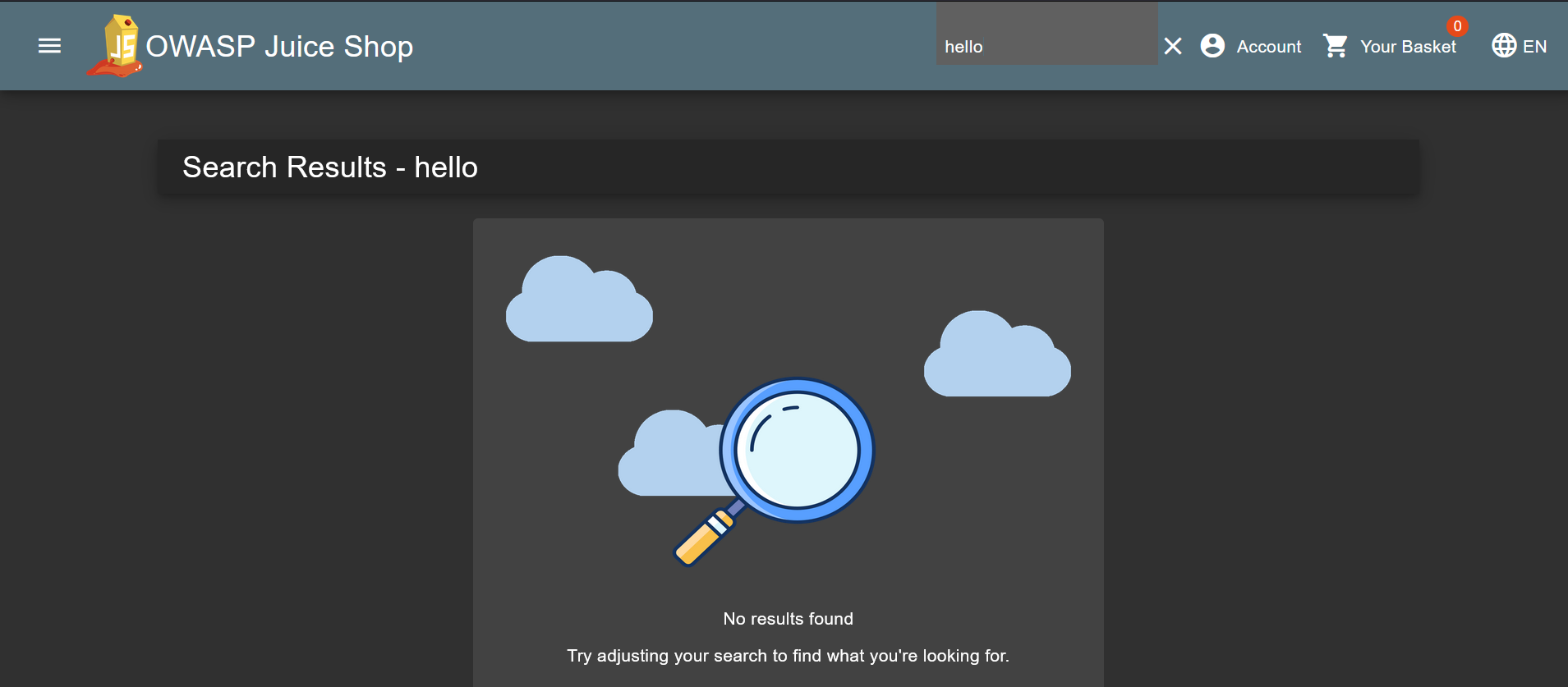The height and width of the screenshot is (687, 1568).
Task: Click the Try adjusting your search text
Action: 788,656
